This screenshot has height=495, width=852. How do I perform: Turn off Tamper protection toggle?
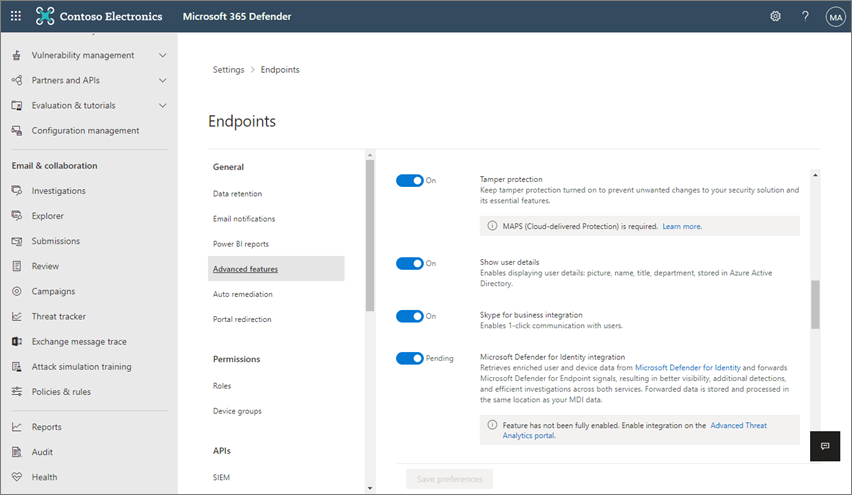click(409, 181)
